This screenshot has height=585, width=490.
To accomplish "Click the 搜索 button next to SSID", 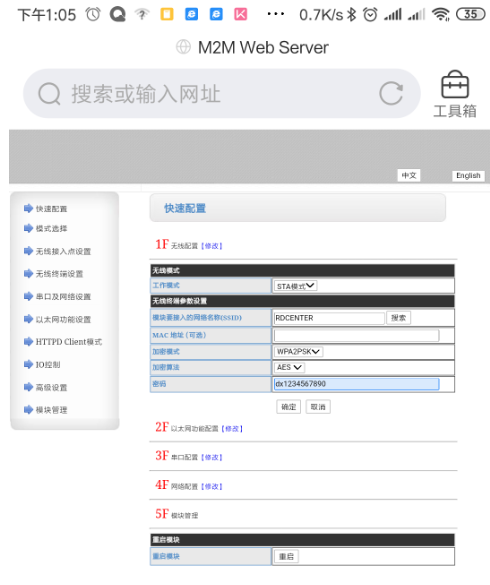I will (398, 318).
